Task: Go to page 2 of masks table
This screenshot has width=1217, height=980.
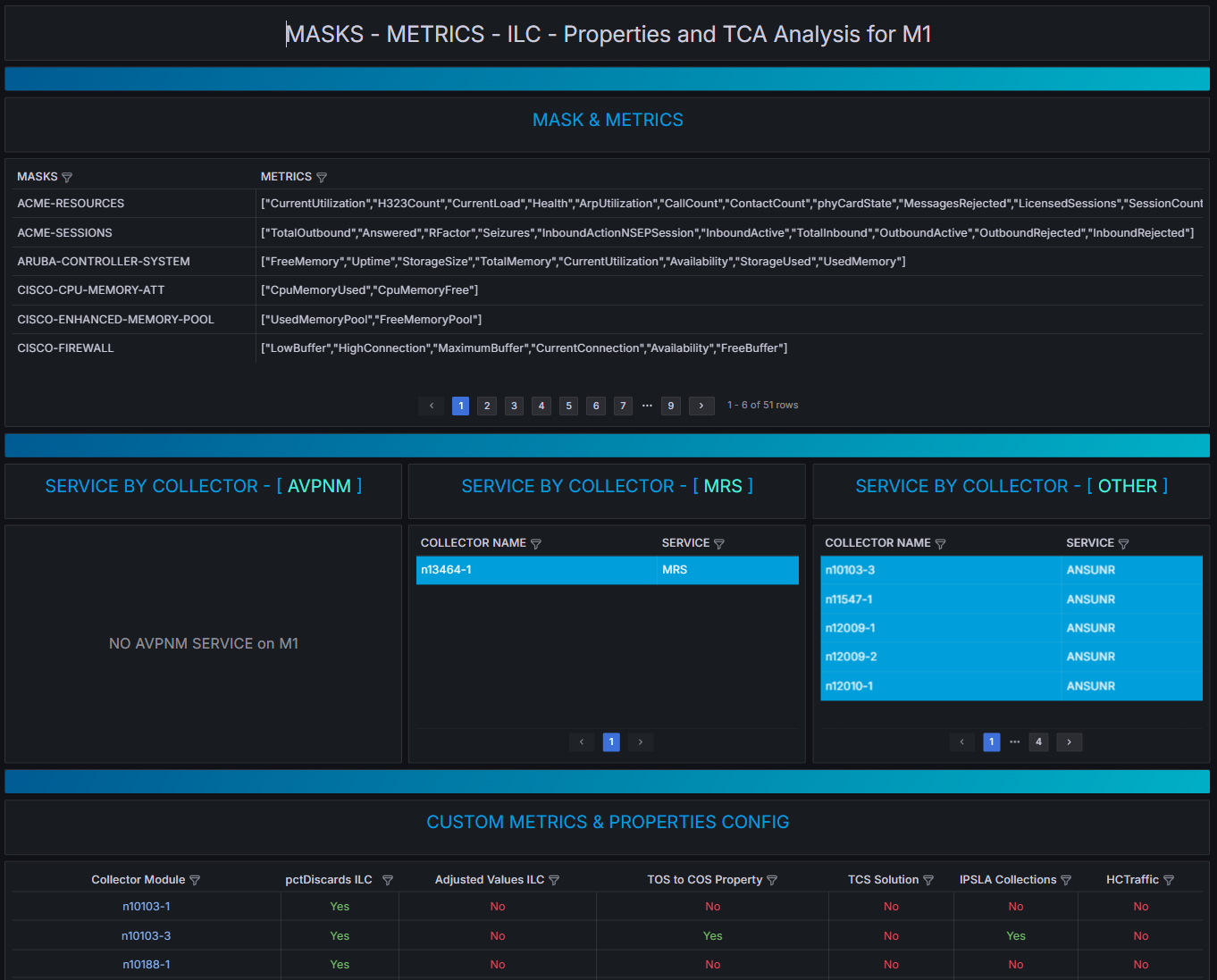Action: point(487,406)
